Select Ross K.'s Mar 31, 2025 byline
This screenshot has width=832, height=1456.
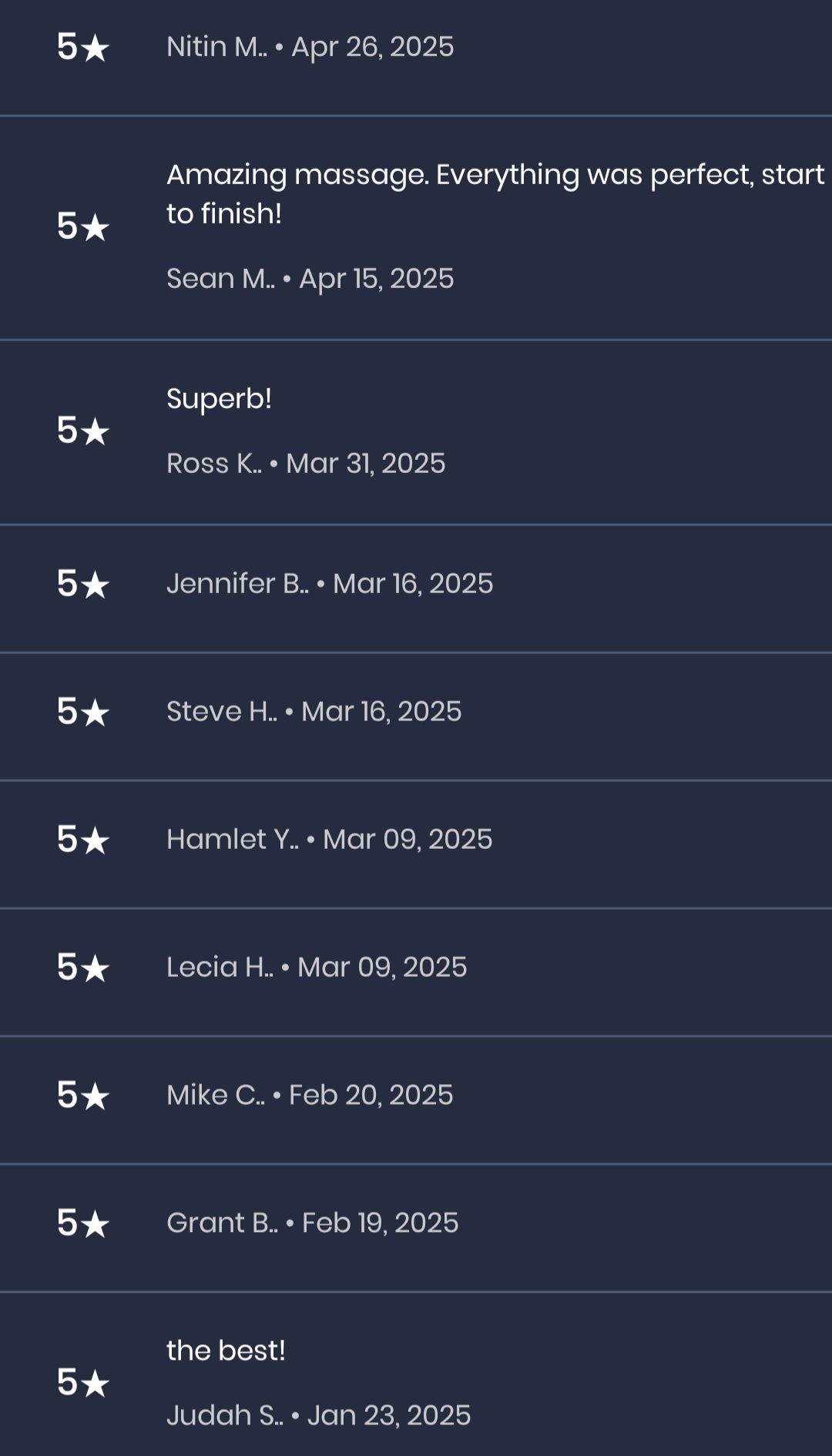[306, 464]
